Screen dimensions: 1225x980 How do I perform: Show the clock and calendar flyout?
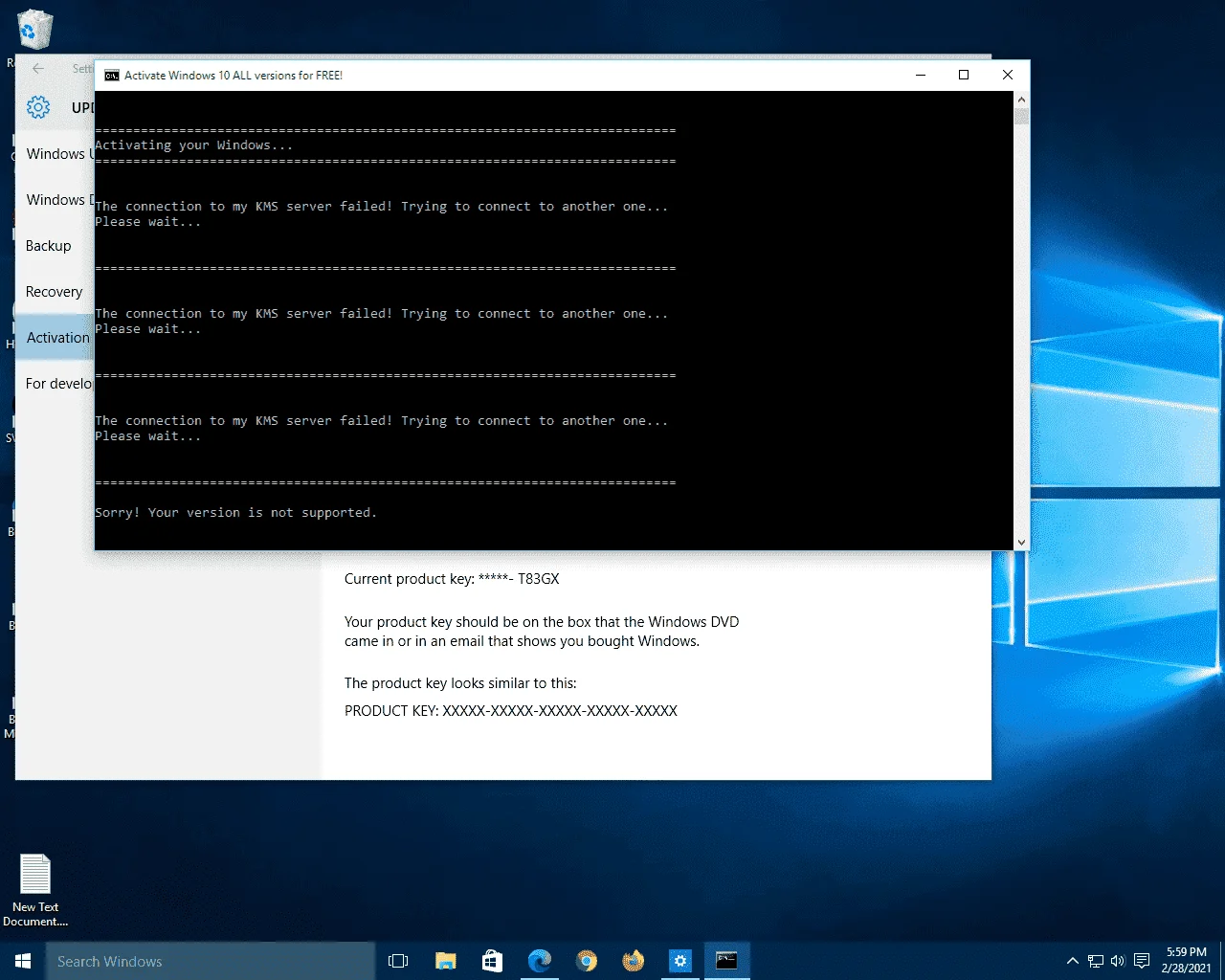pos(1186,961)
